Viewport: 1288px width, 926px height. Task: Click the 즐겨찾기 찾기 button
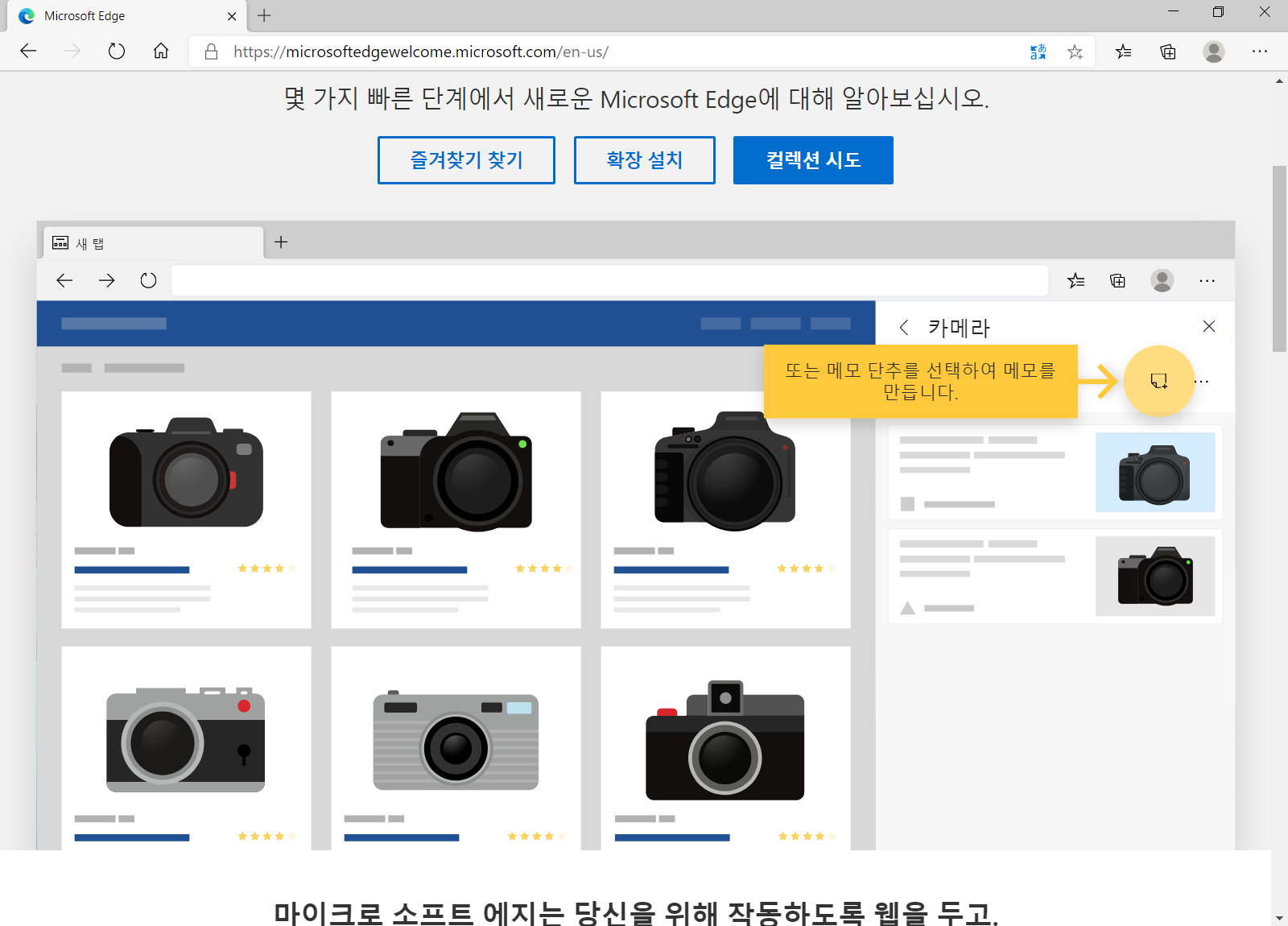pyautogui.click(x=466, y=160)
